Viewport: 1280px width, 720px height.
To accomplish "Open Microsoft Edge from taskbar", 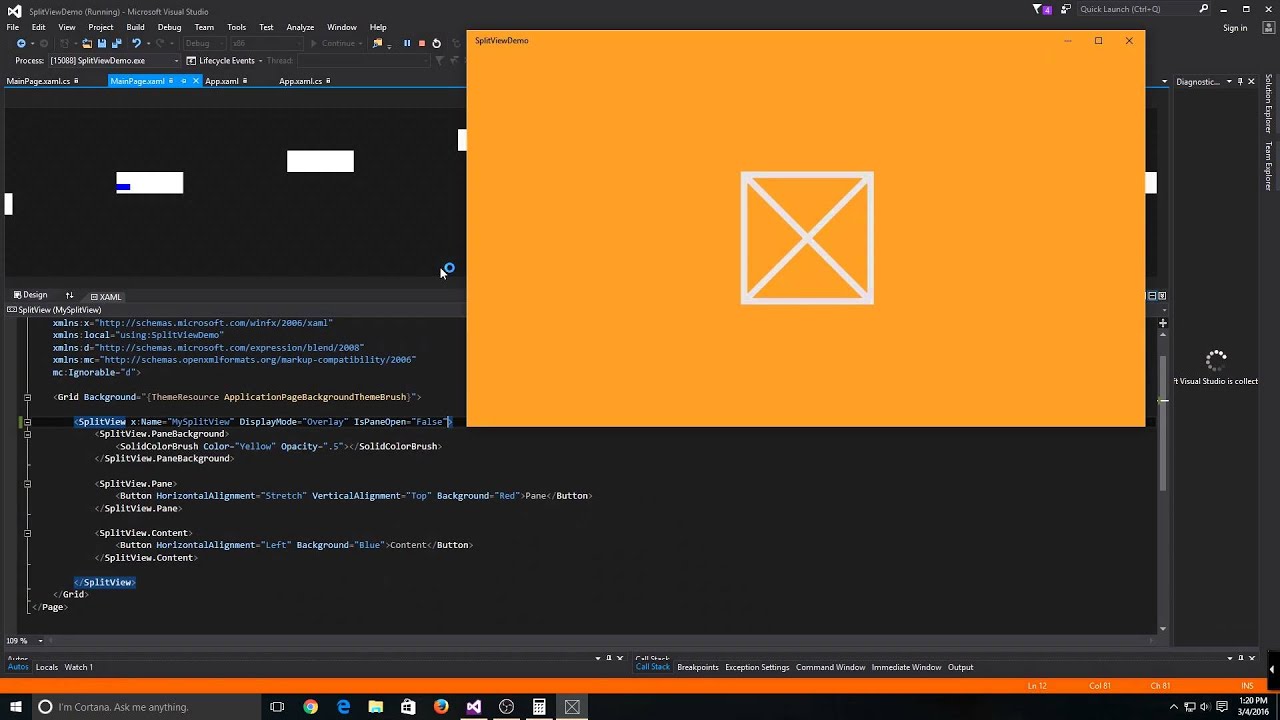I will [343, 707].
